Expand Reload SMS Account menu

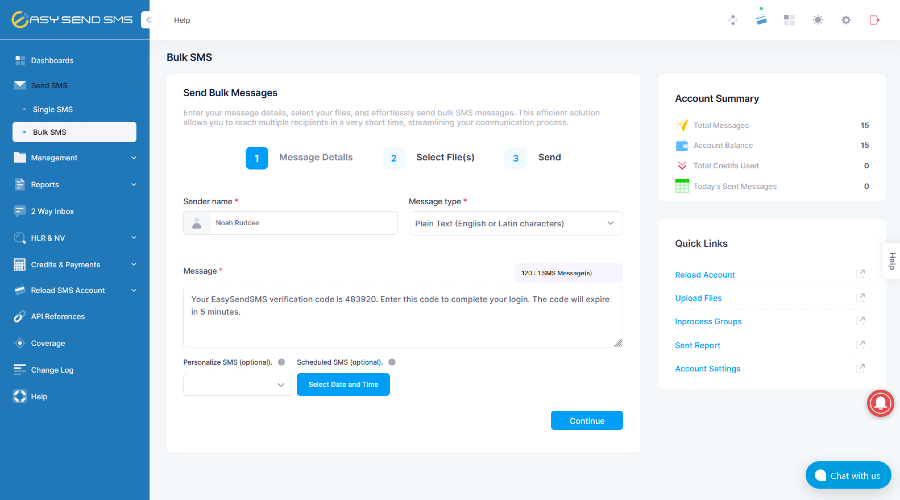pyautogui.click(x=75, y=290)
